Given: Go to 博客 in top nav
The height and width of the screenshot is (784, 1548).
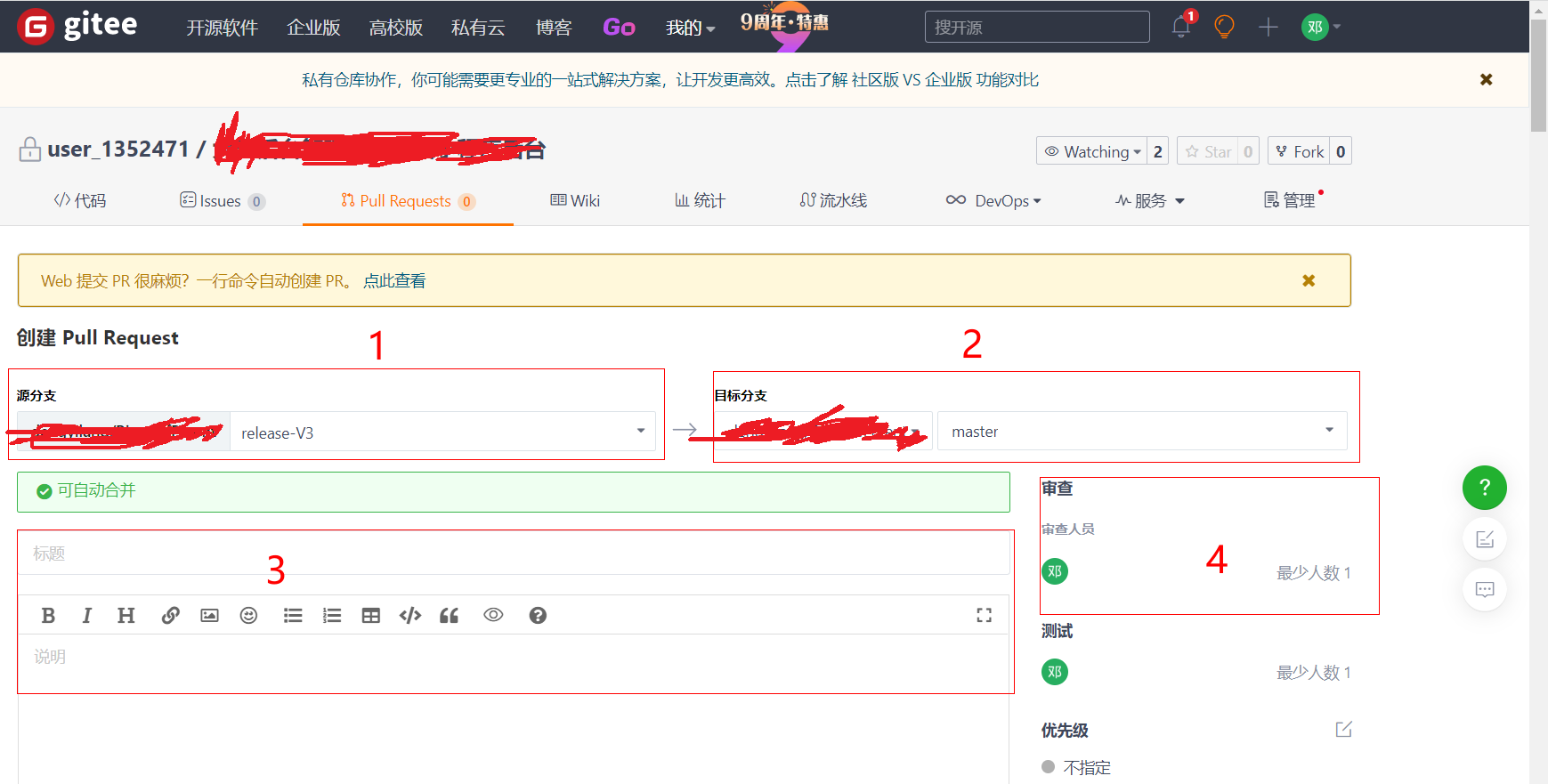Looking at the screenshot, I should pyautogui.click(x=554, y=28).
